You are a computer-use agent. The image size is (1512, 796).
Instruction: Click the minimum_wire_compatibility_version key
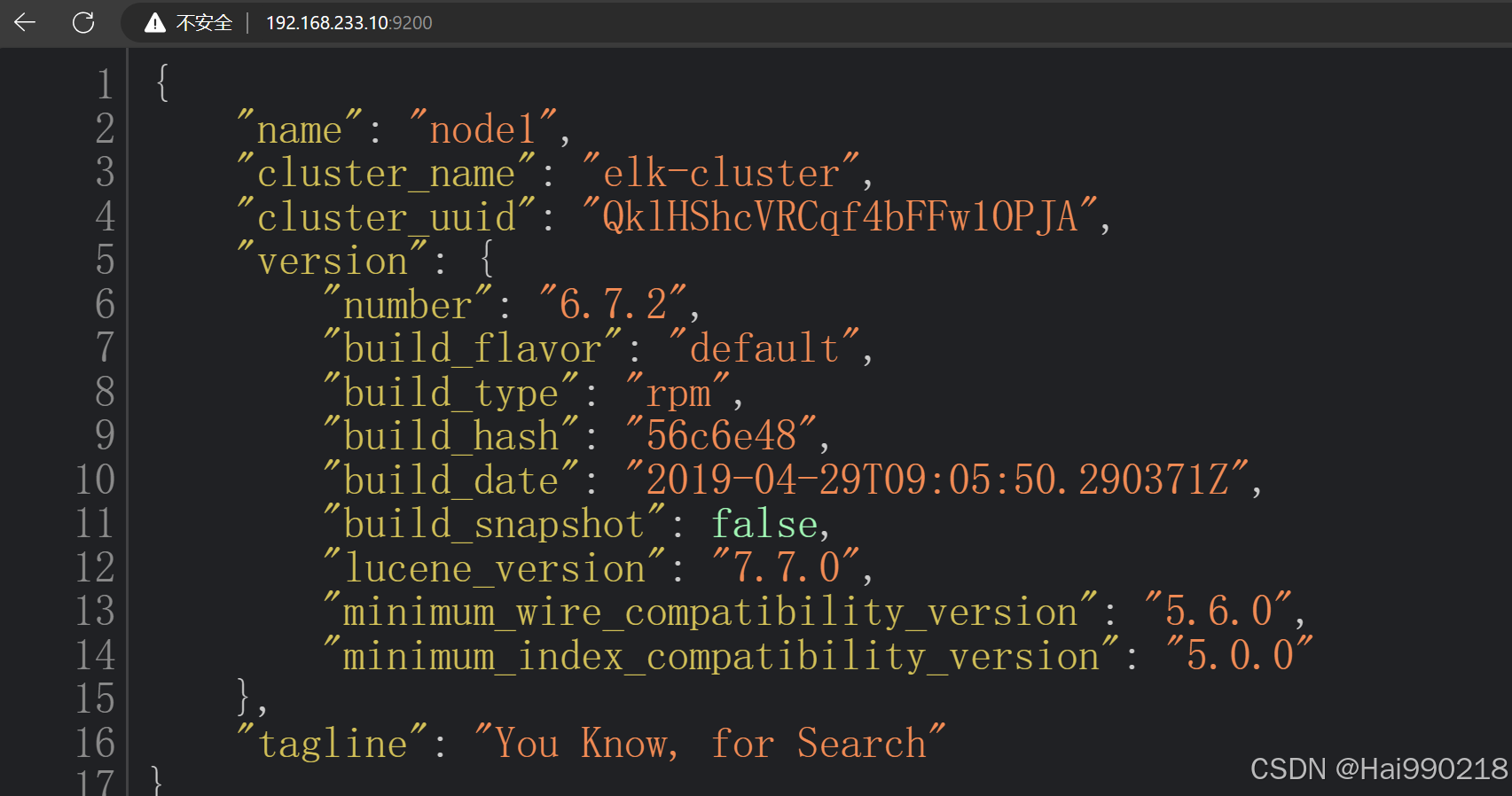[709, 612]
